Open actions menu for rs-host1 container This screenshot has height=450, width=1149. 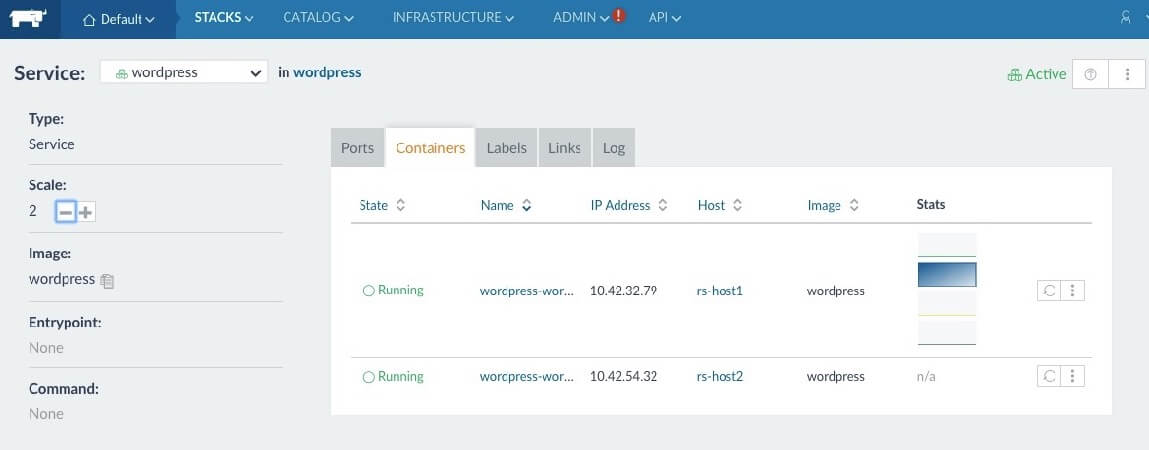1072,290
